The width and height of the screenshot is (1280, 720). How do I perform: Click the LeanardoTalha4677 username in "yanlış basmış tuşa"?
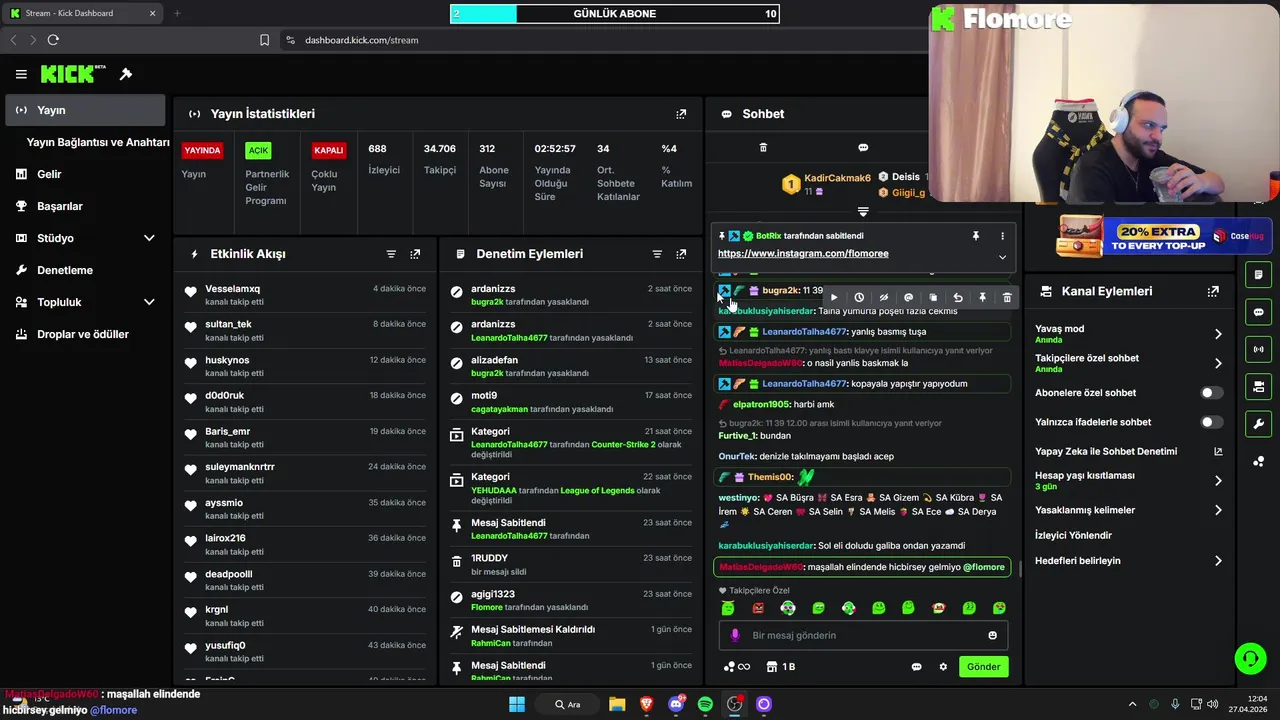click(804, 332)
